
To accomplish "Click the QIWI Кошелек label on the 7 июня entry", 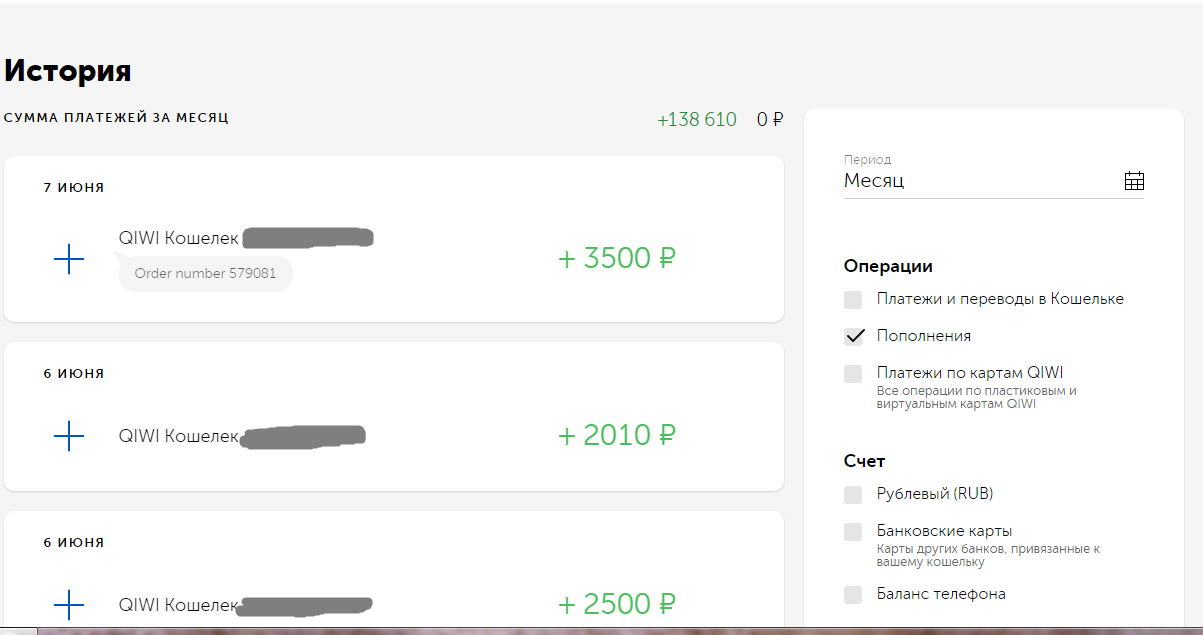I will point(179,238).
